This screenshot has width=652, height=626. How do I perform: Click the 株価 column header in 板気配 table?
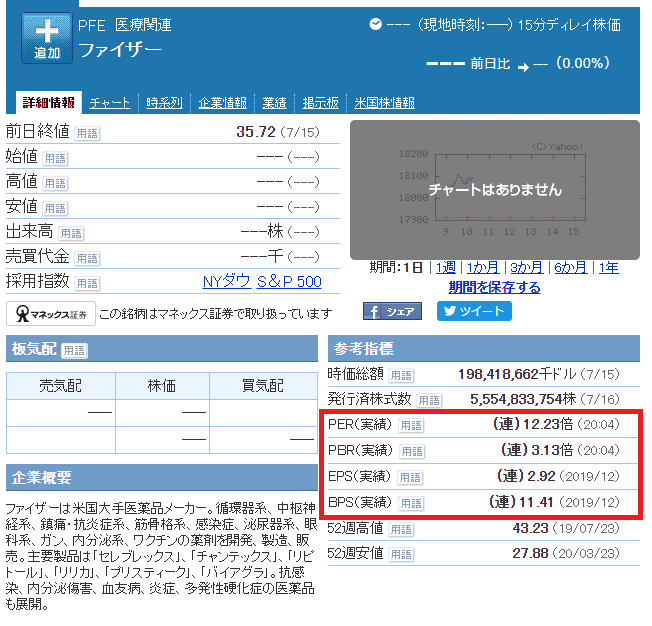162,386
